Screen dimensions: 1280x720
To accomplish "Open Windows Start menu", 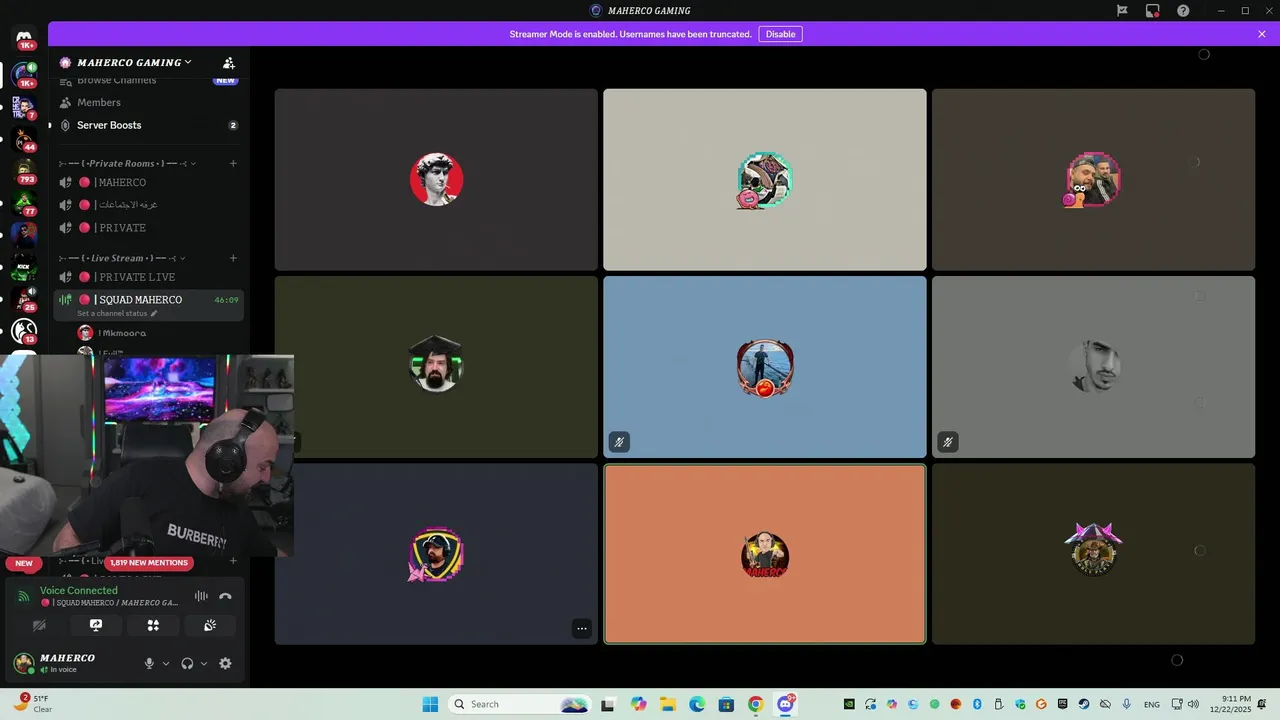I will [430, 704].
